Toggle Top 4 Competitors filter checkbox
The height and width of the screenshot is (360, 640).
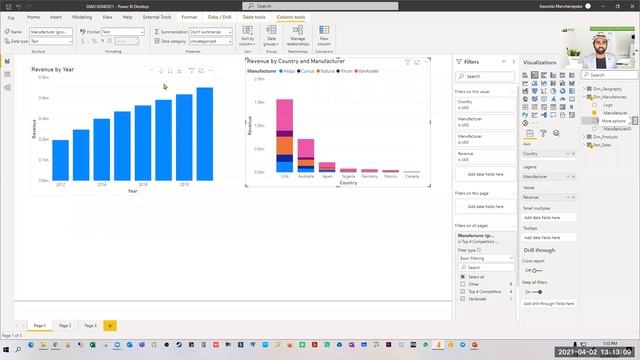click(x=462, y=291)
